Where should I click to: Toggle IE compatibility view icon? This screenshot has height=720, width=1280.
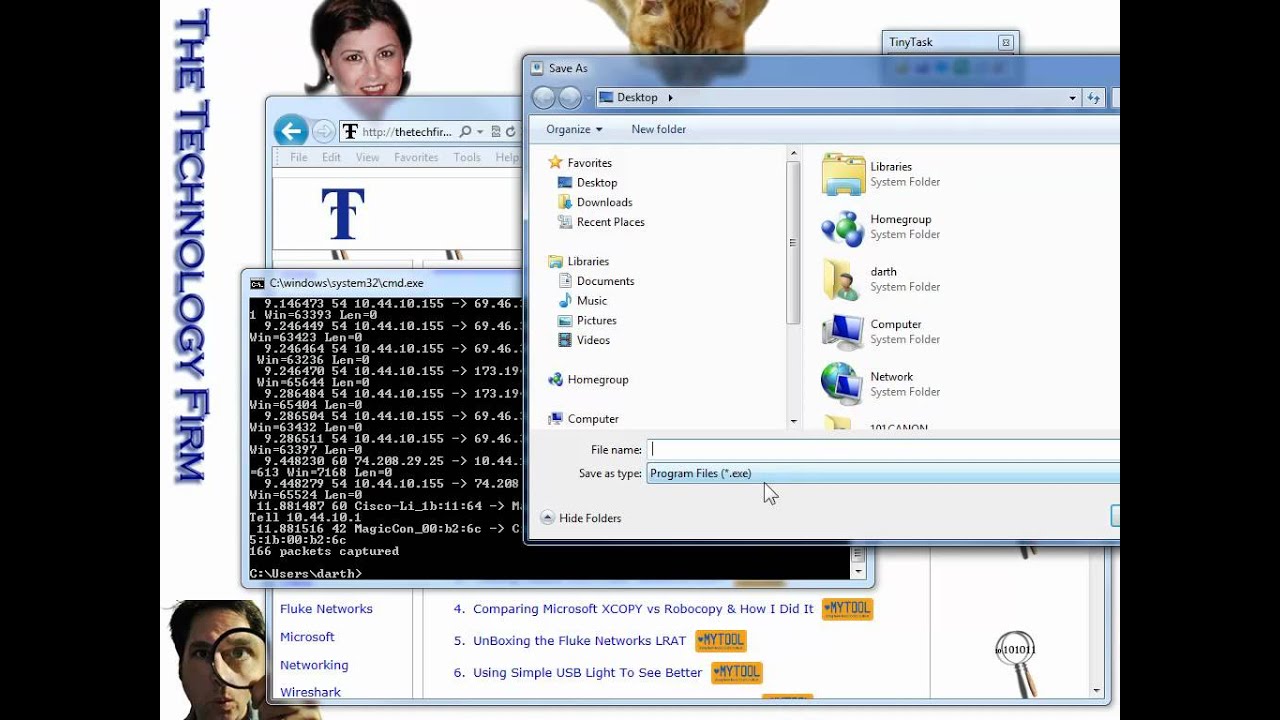495,132
